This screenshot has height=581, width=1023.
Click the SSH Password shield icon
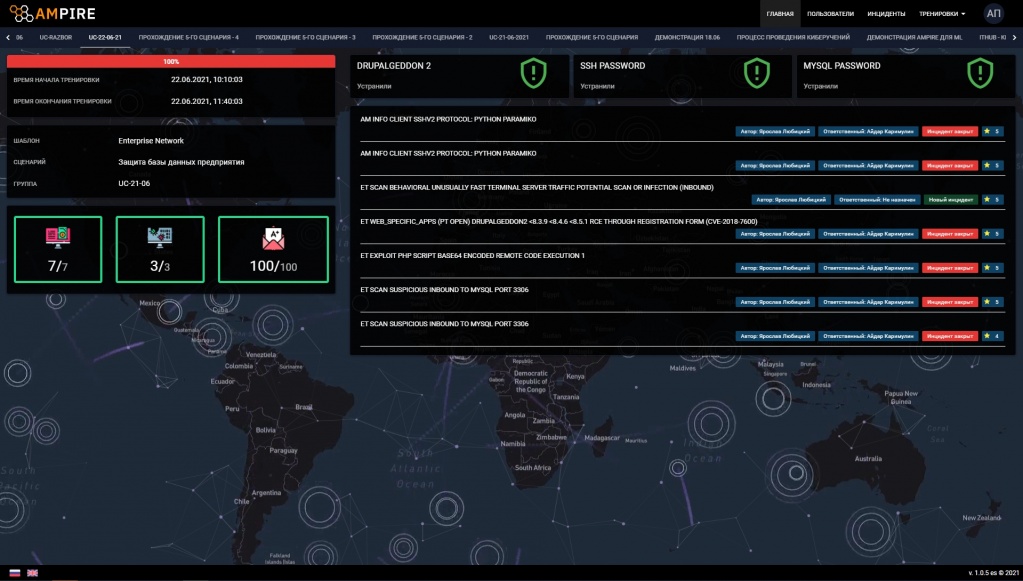(757, 73)
